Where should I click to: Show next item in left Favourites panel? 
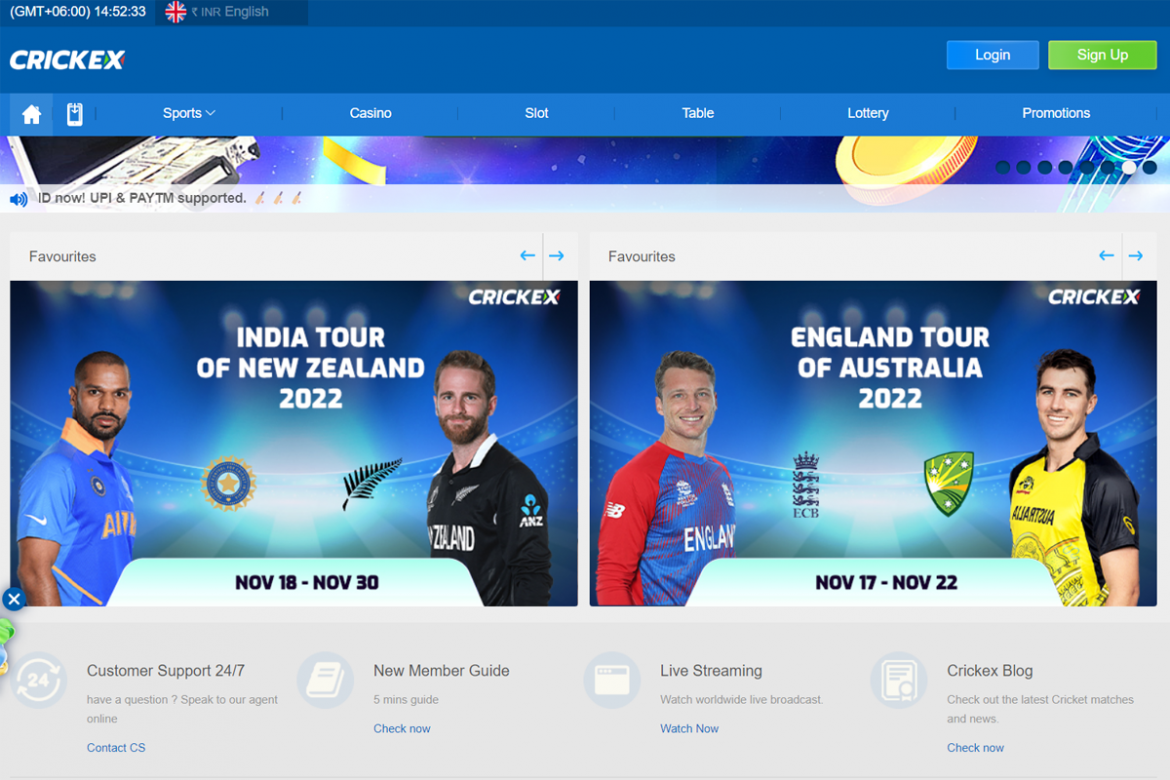click(x=557, y=256)
